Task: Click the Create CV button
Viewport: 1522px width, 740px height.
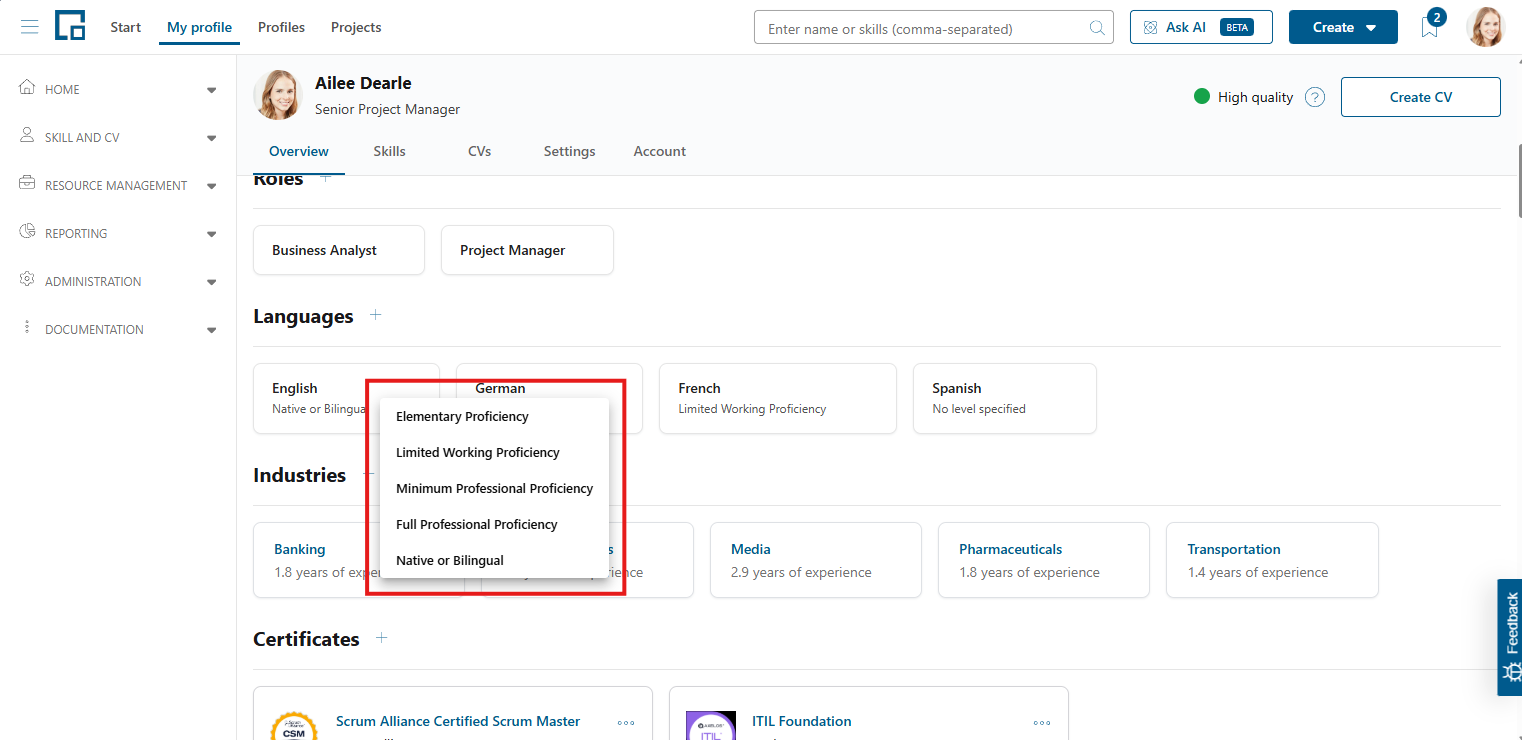Action: (1420, 97)
